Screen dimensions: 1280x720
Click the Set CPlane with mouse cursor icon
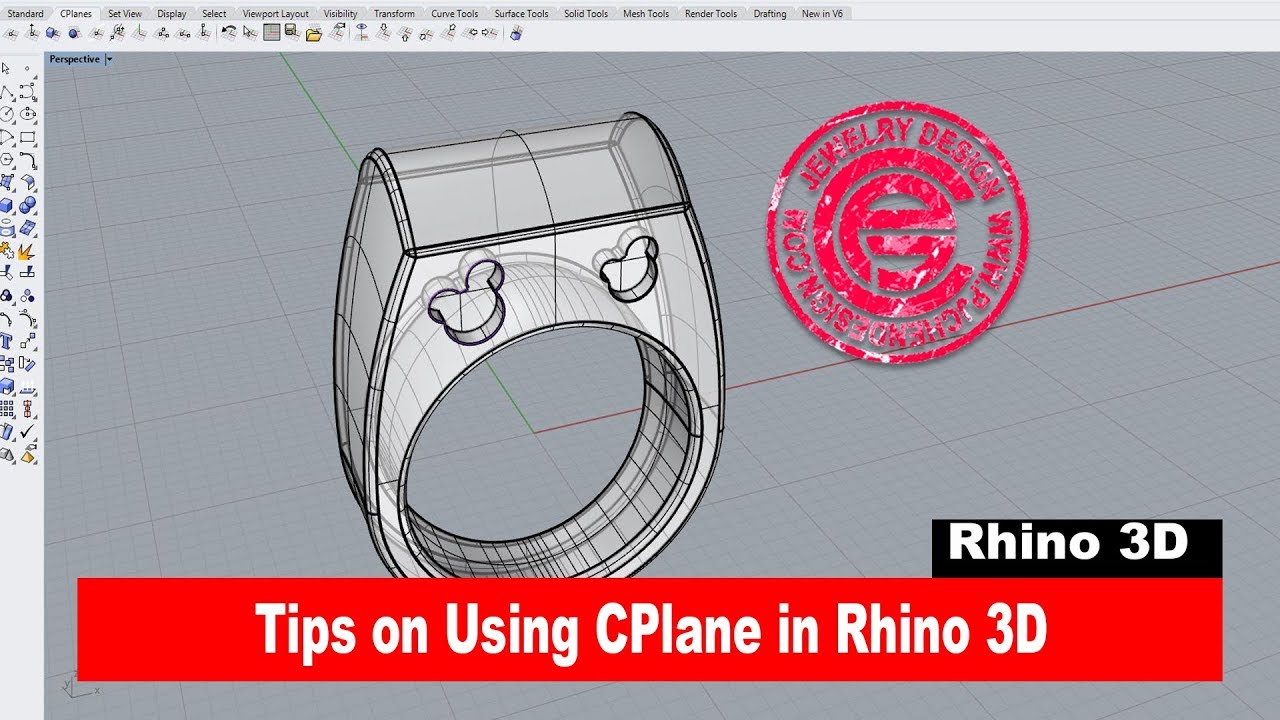(x=250, y=33)
